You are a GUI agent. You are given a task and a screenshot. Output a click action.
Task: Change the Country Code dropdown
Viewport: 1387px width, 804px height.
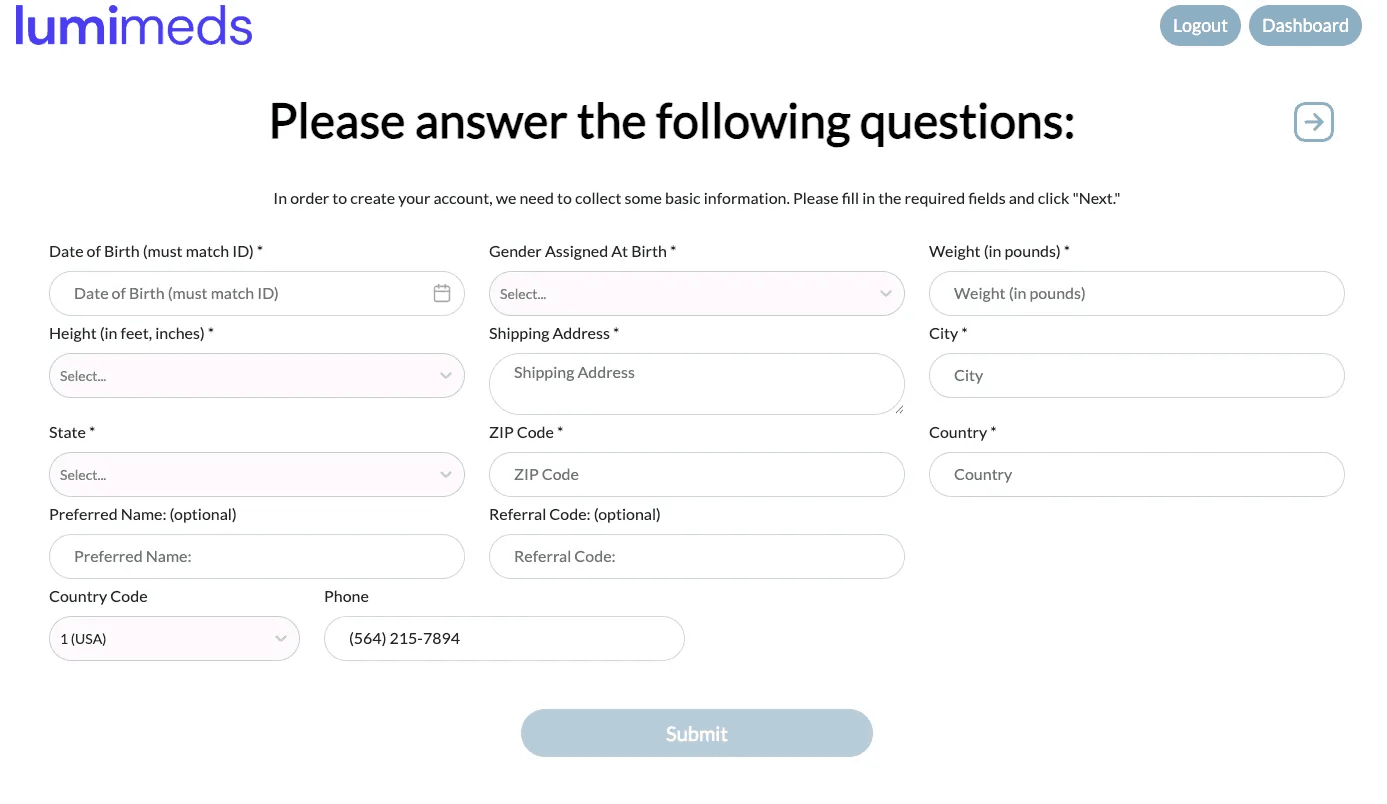174,639
